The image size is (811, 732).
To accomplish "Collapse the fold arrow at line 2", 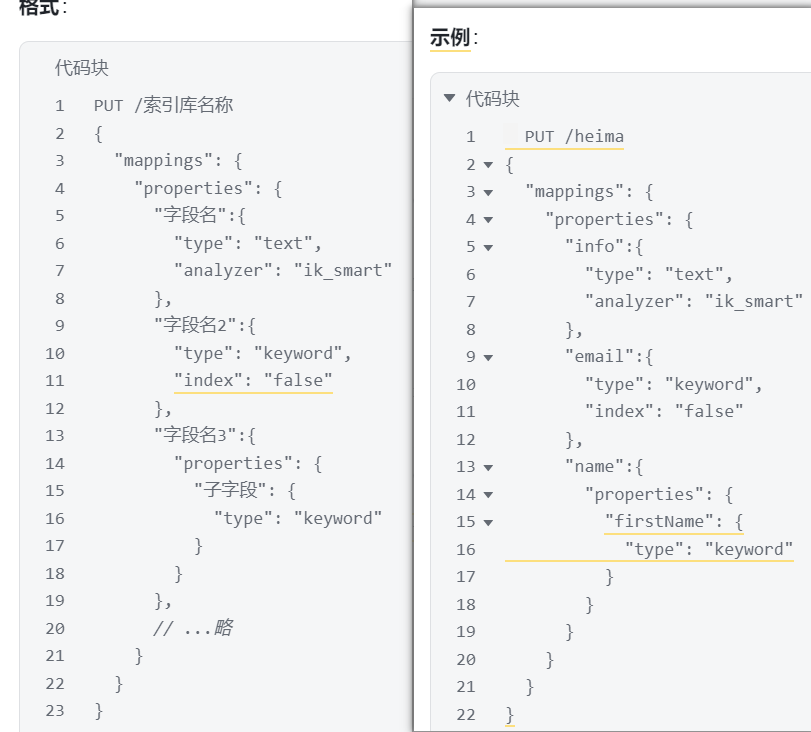I will coord(488,165).
